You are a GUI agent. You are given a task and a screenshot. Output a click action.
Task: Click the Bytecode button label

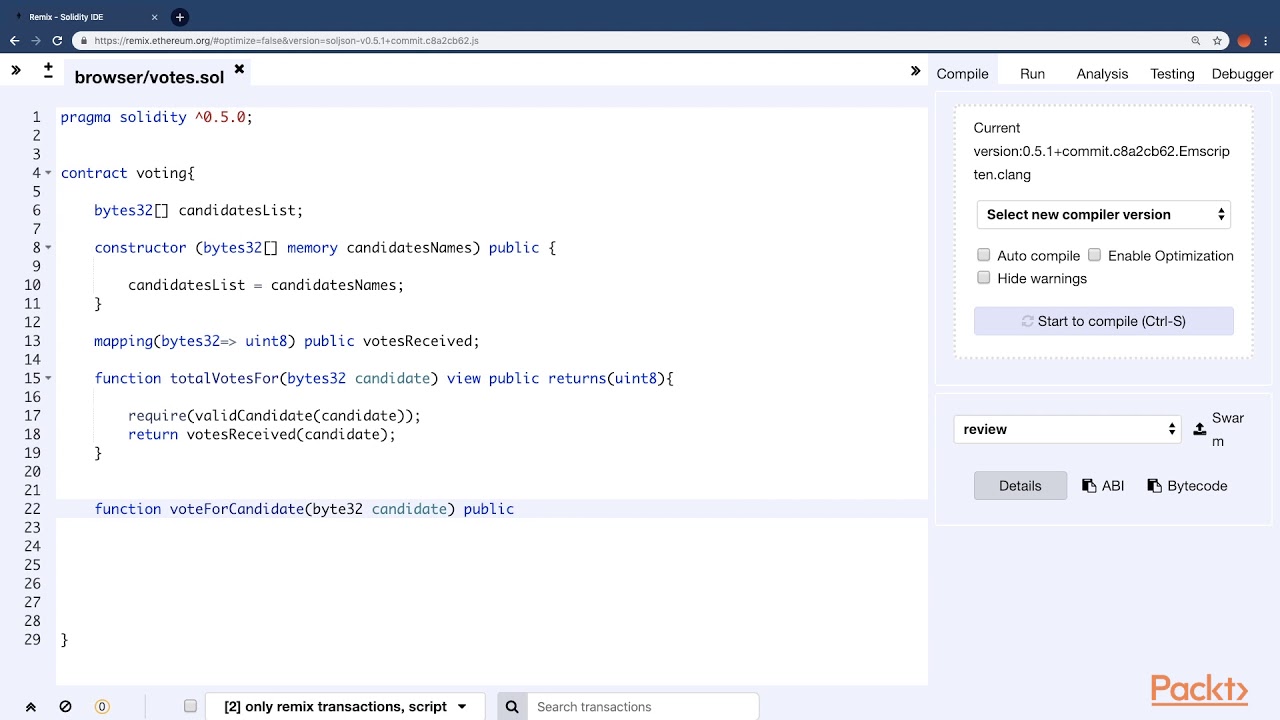tap(1197, 486)
